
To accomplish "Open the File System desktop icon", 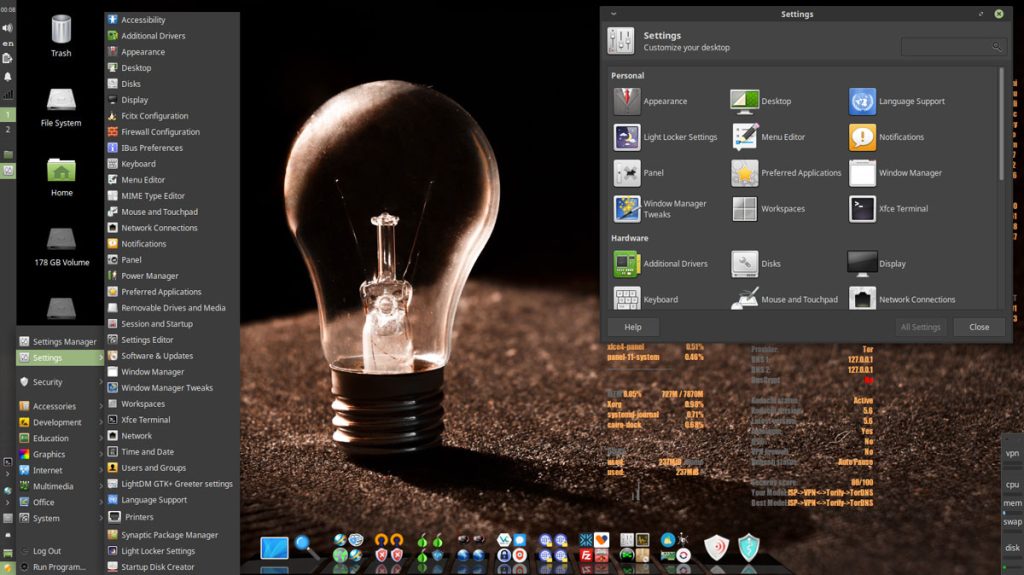I will [x=61, y=101].
